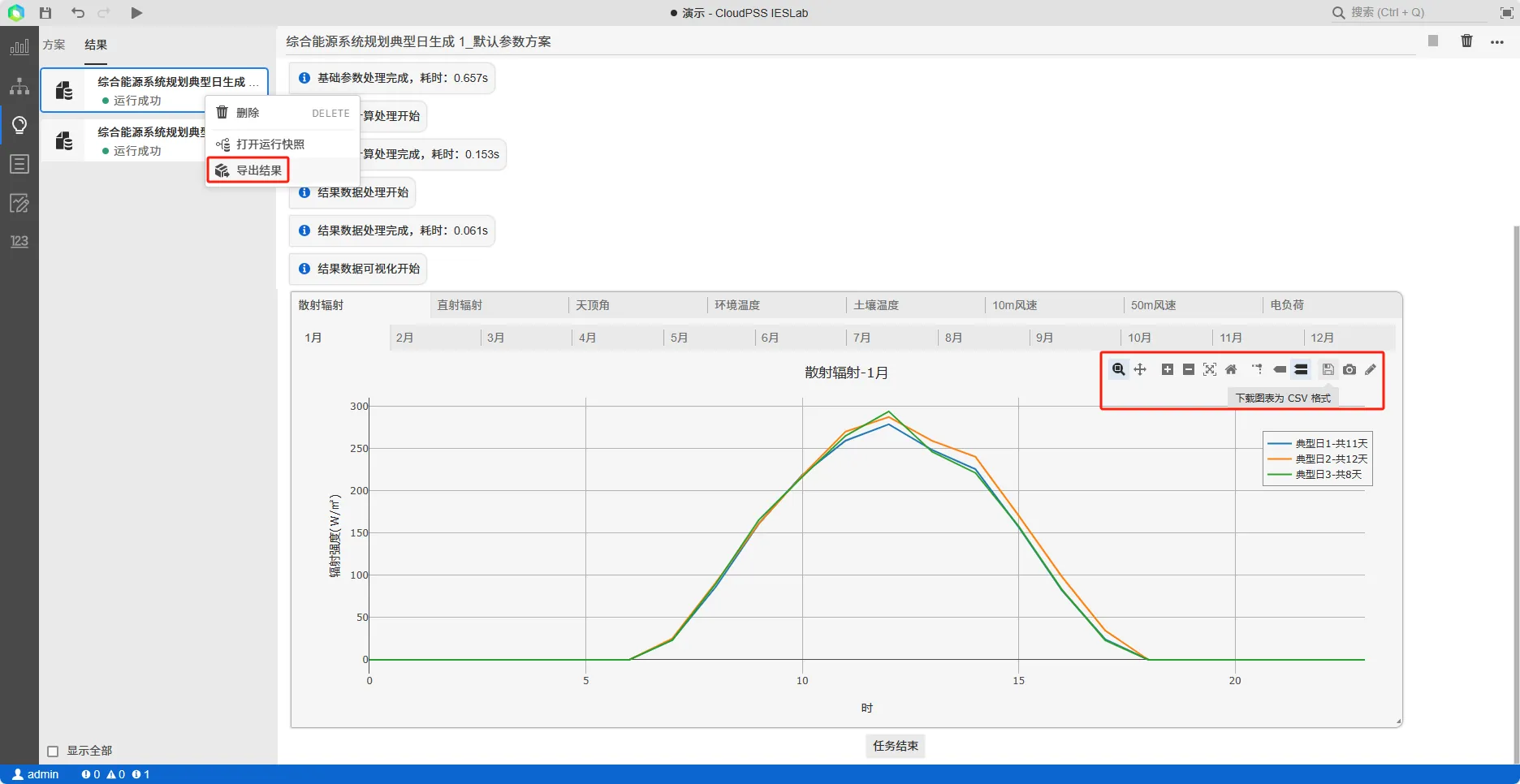Open the three-dot more options menu
This screenshot has height=784, width=1520.
point(1497,42)
